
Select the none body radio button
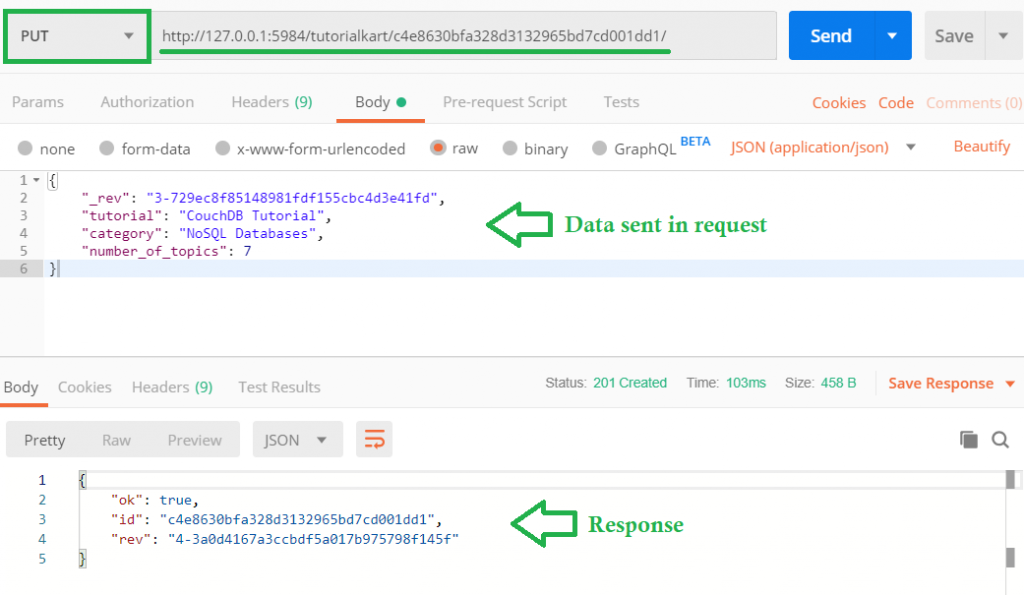(x=25, y=148)
